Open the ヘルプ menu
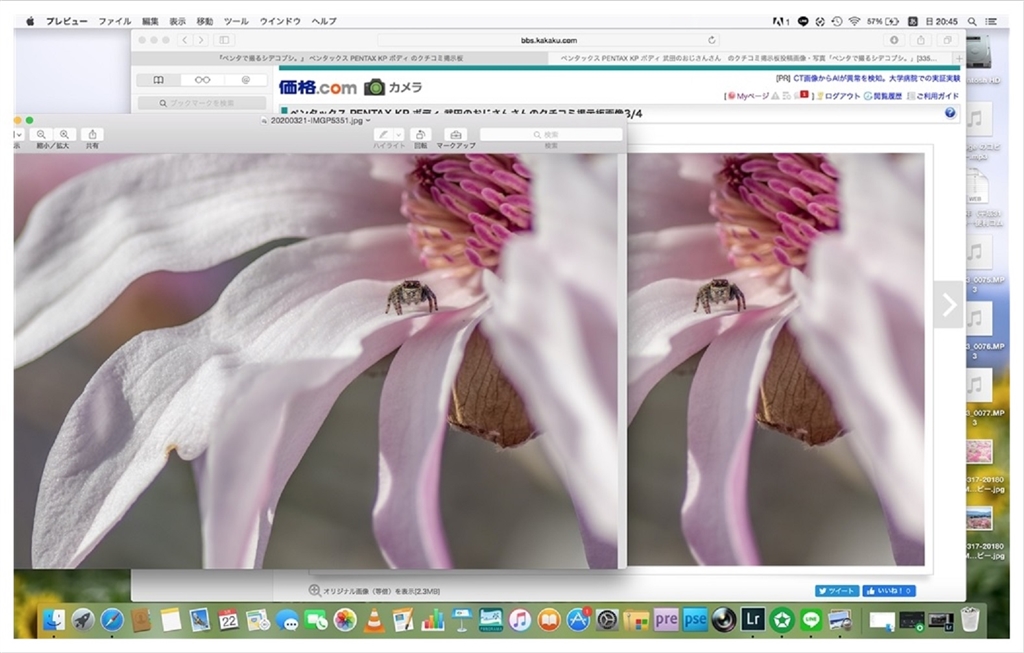 coord(324,22)
